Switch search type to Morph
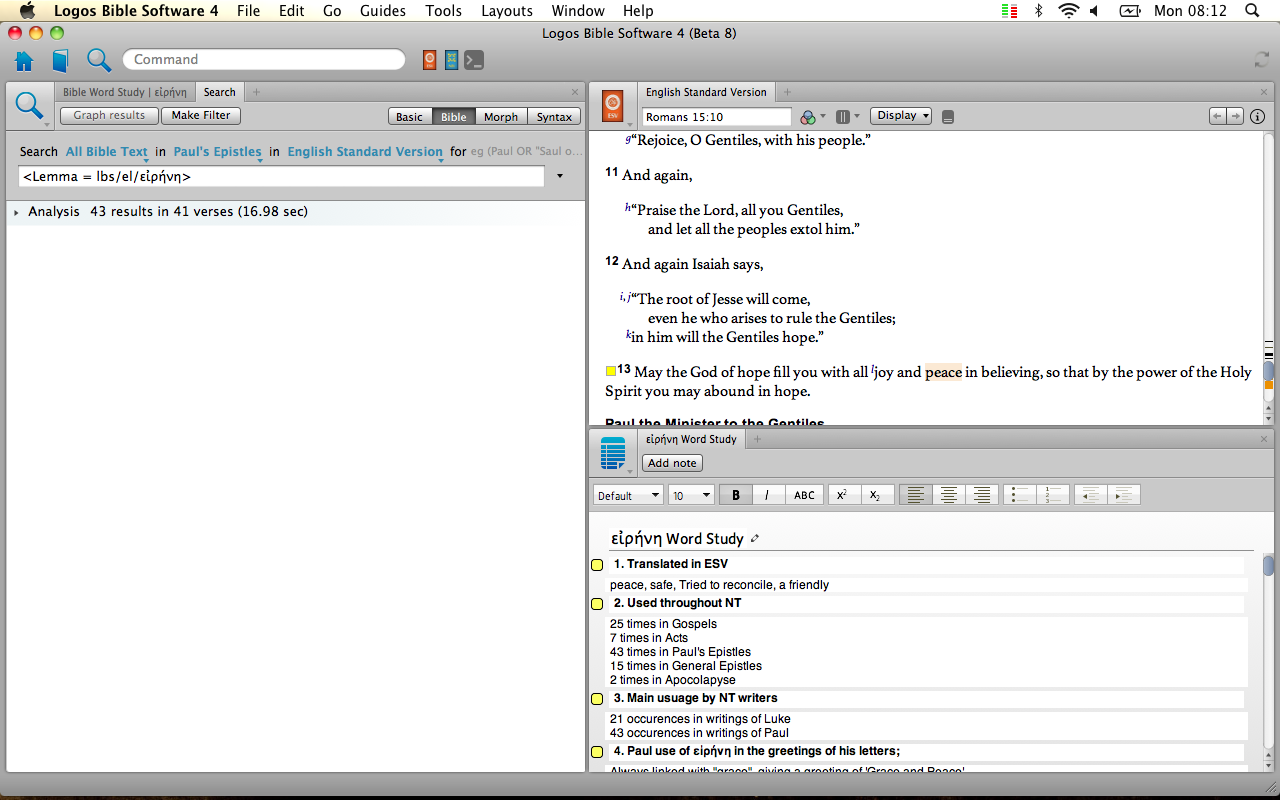The image size is (1280, 800). [501, 117]
